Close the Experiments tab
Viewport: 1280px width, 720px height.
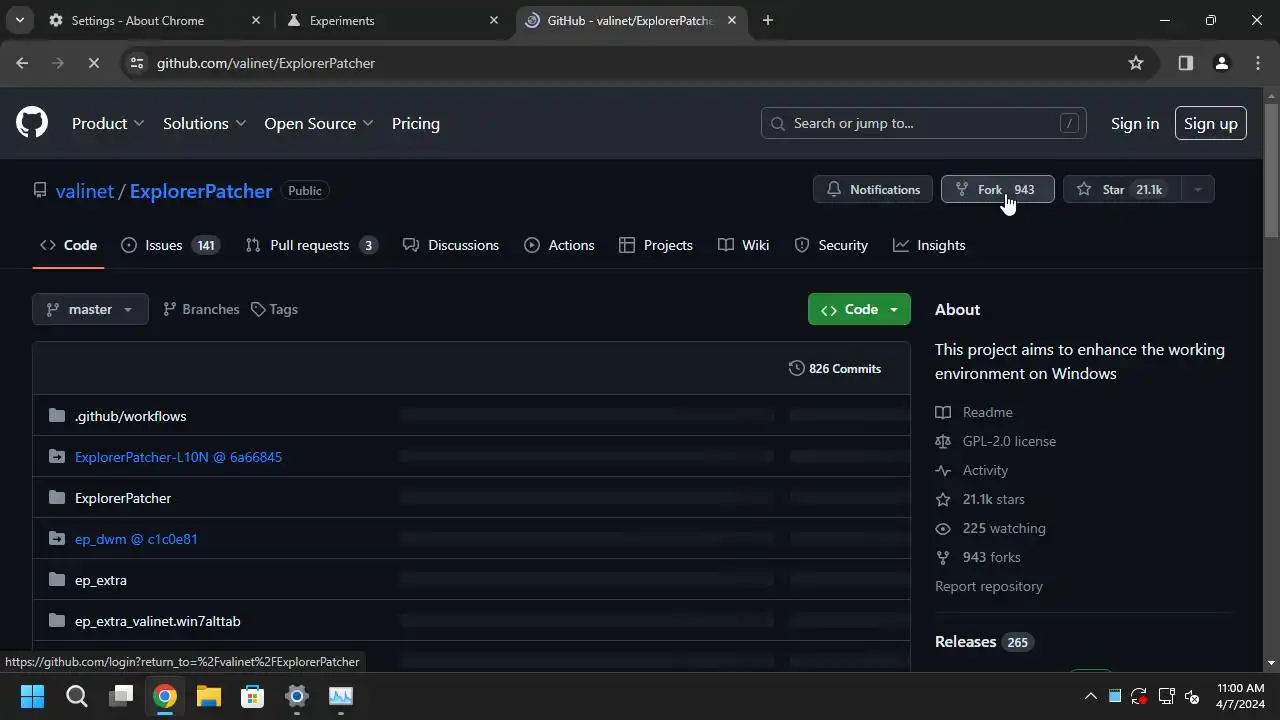click(494, 20)
